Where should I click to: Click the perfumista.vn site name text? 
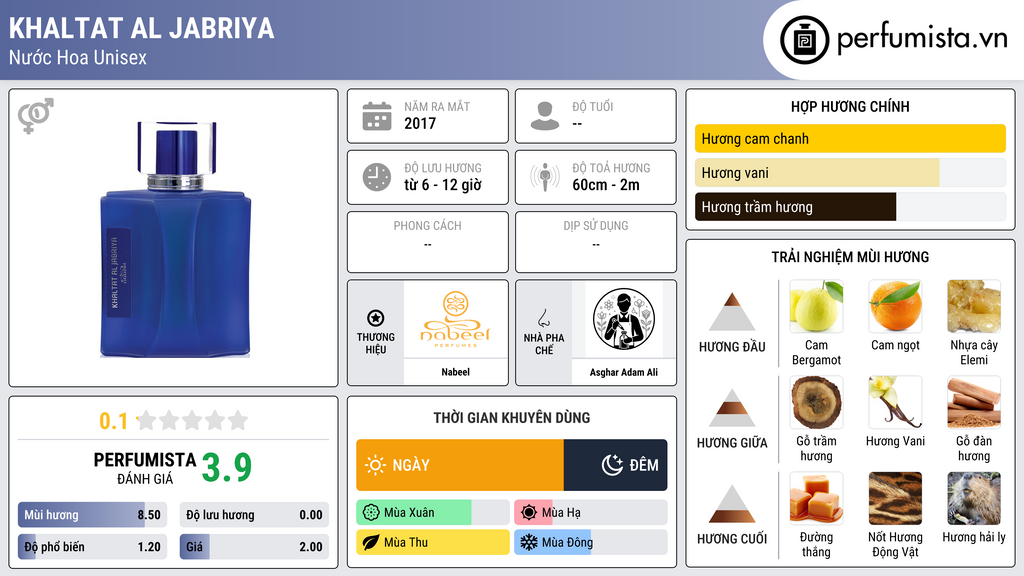pyautogui.click(x=922, y=39)
